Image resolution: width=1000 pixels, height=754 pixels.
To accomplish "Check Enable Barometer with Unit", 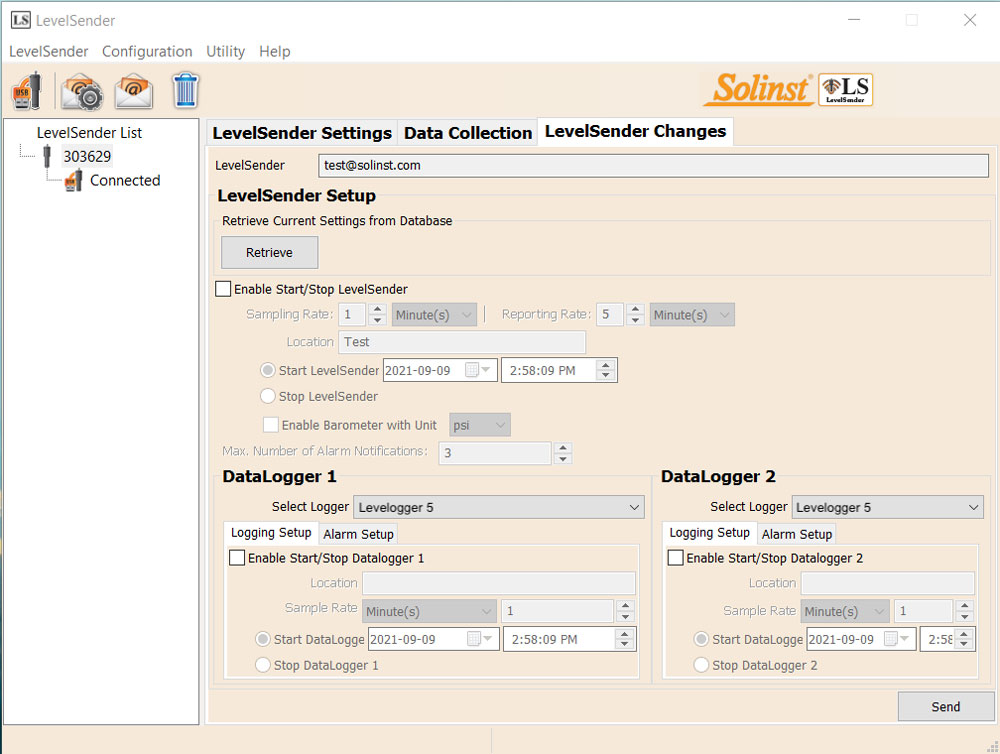I will [x=271, y=424].
